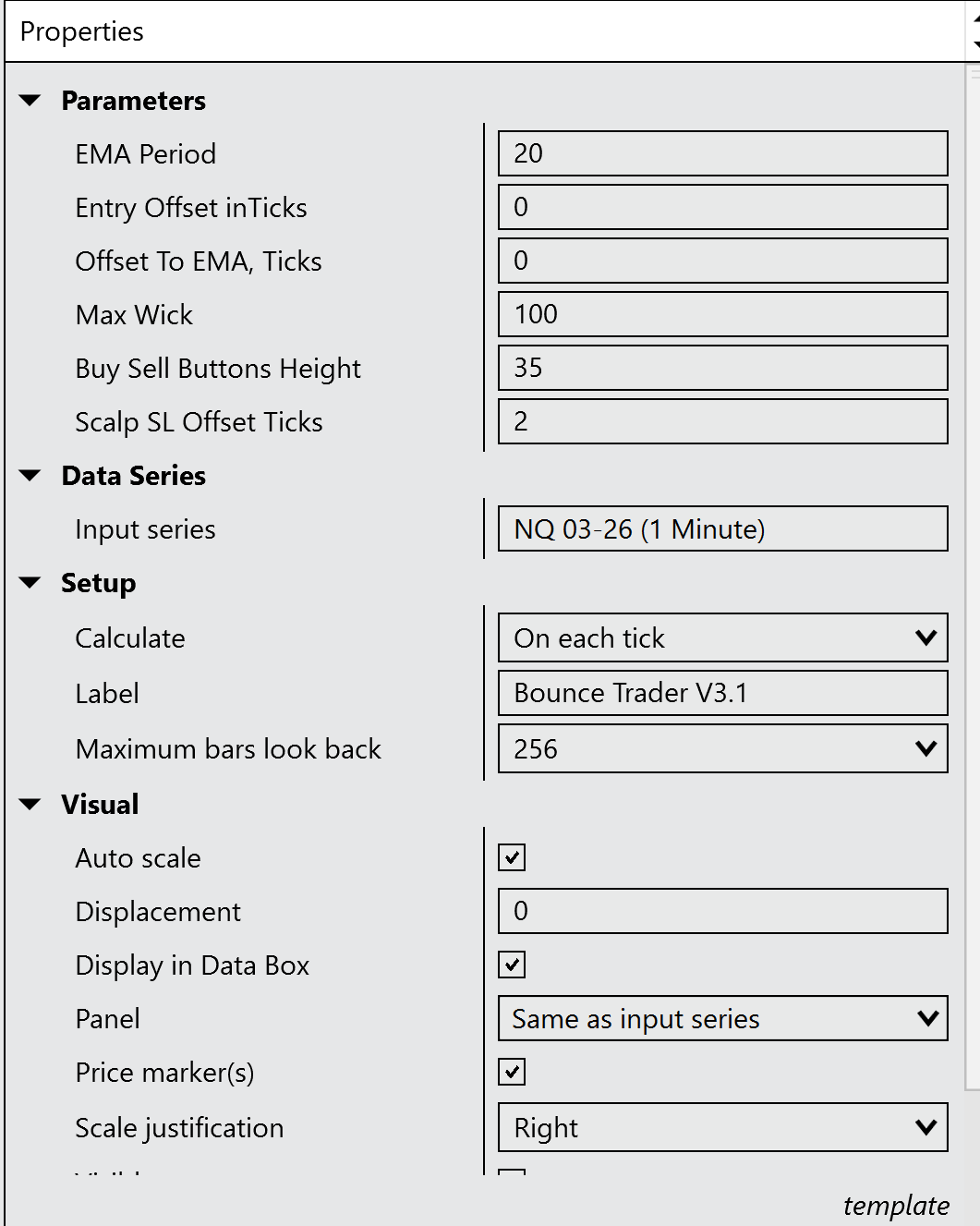Collapse the Parameters section triangle
The width and height of the screenshot is (980, 1226).
click(x=30, y=101)
